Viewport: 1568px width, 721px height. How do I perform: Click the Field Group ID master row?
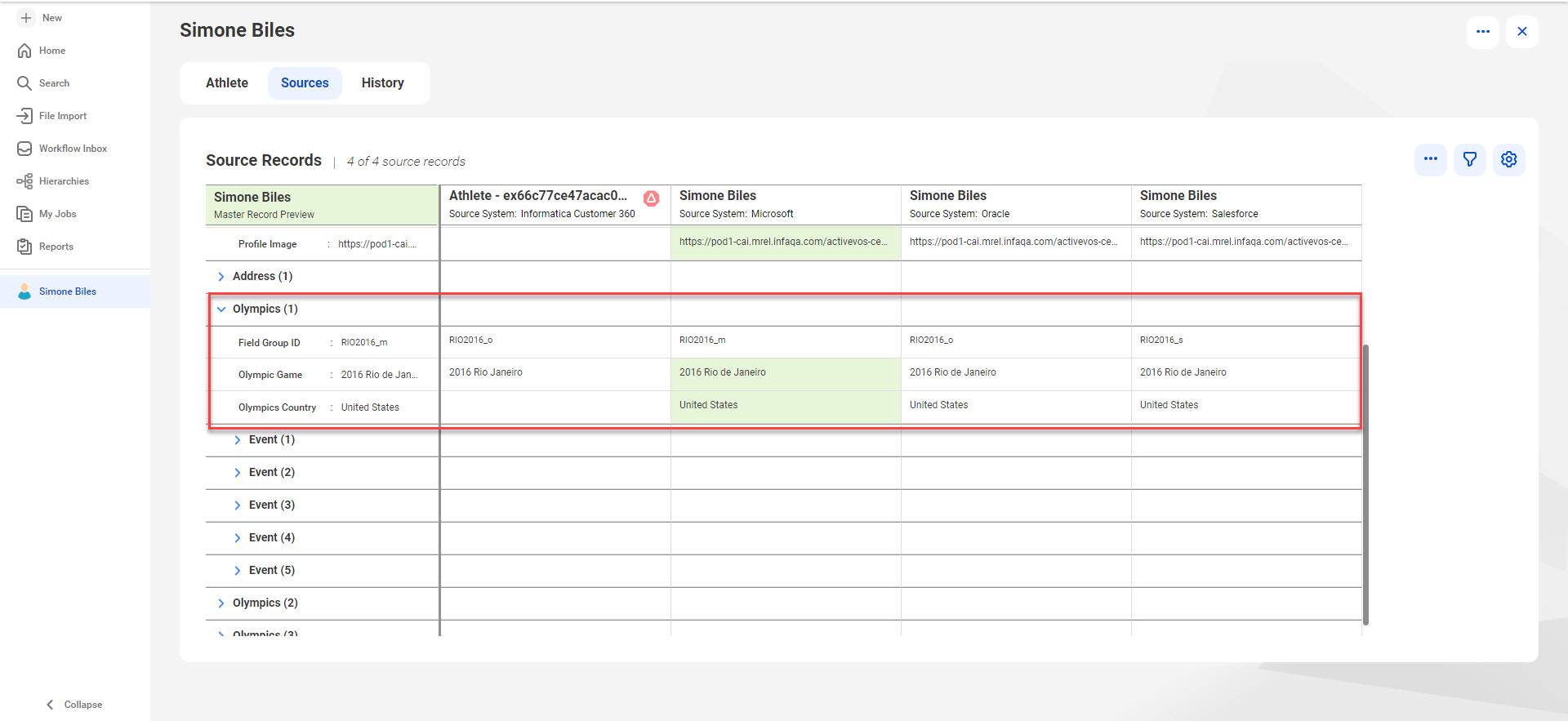click(323, 343)
